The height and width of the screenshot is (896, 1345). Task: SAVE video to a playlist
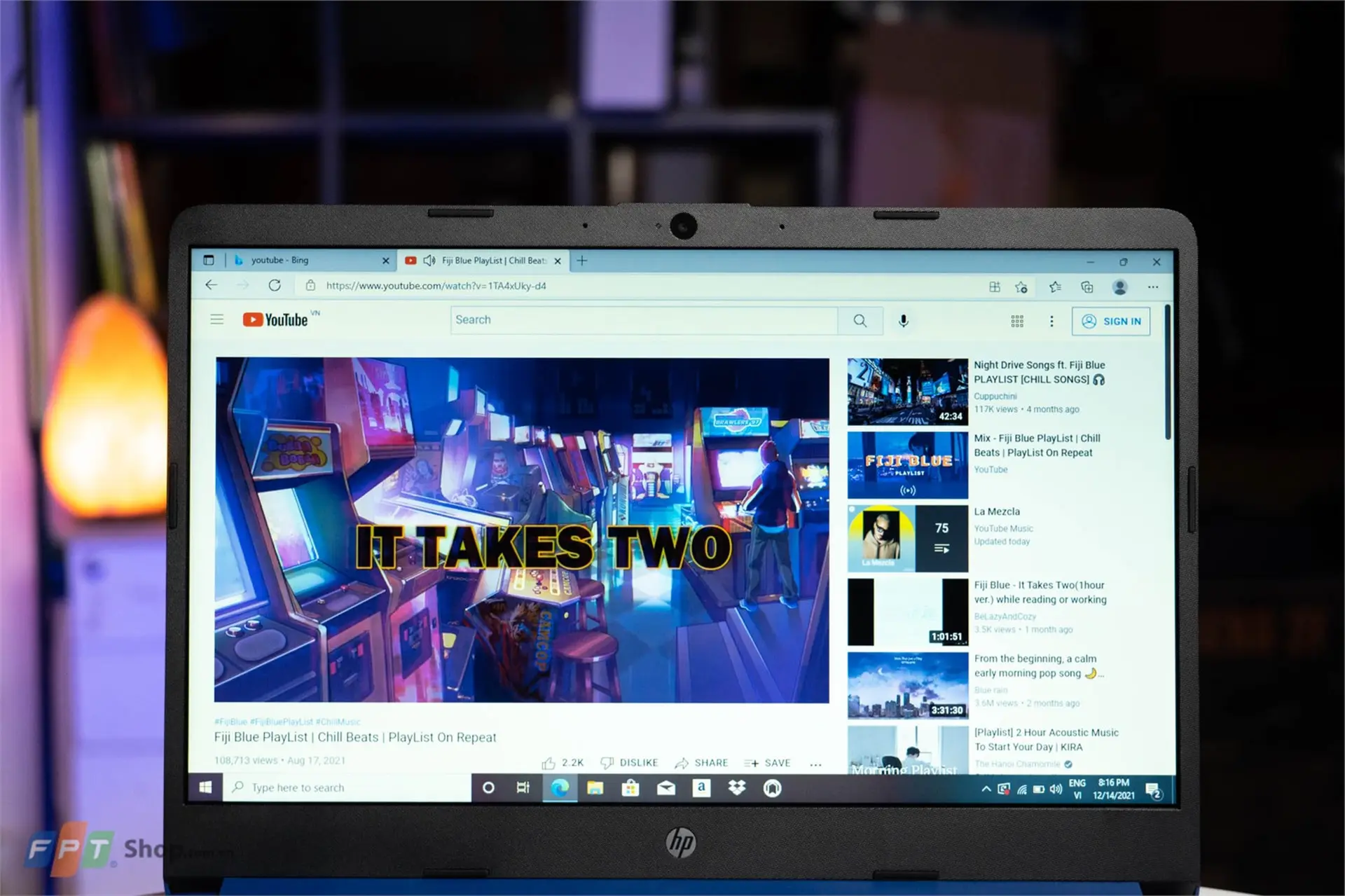[767, 763]
